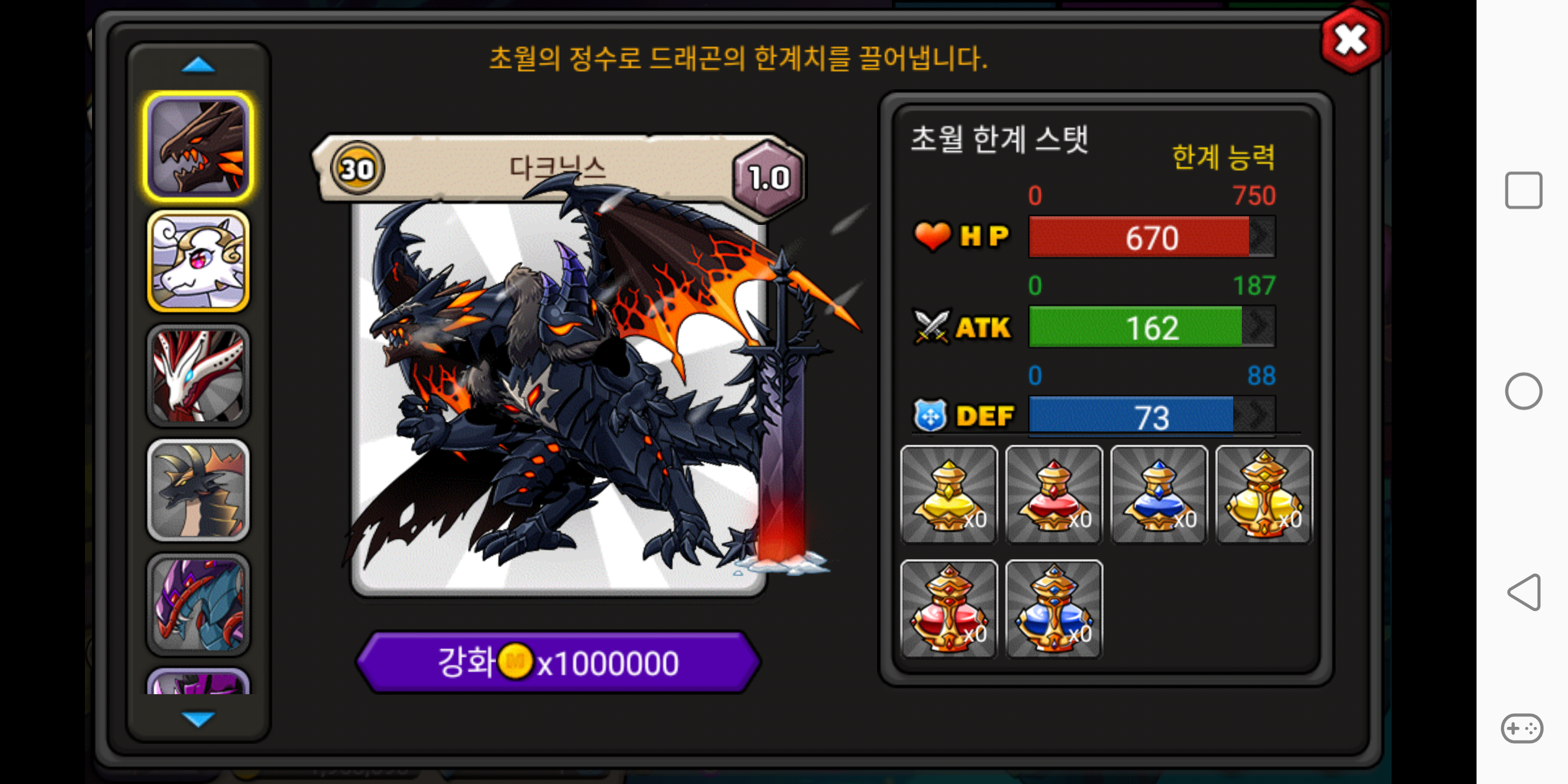Choose the white ram-horned dragon portrait
Image resolution: width=1568 pixels, height=784 pixels.
pos(198,261)
